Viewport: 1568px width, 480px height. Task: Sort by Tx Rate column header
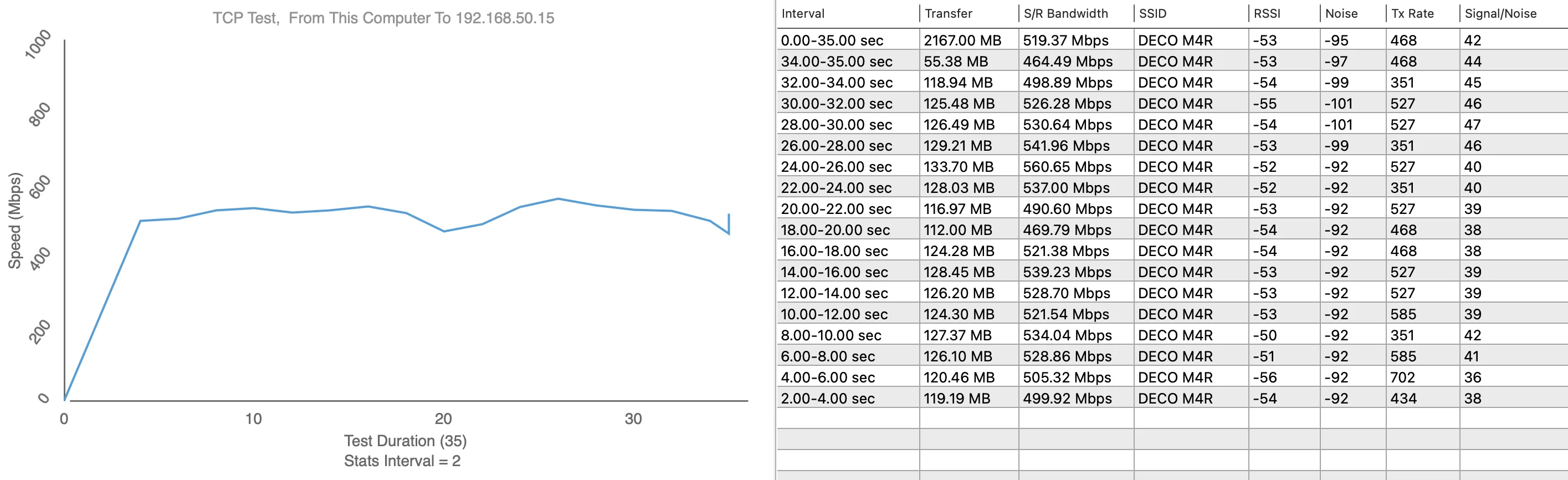coord(1412,13)
